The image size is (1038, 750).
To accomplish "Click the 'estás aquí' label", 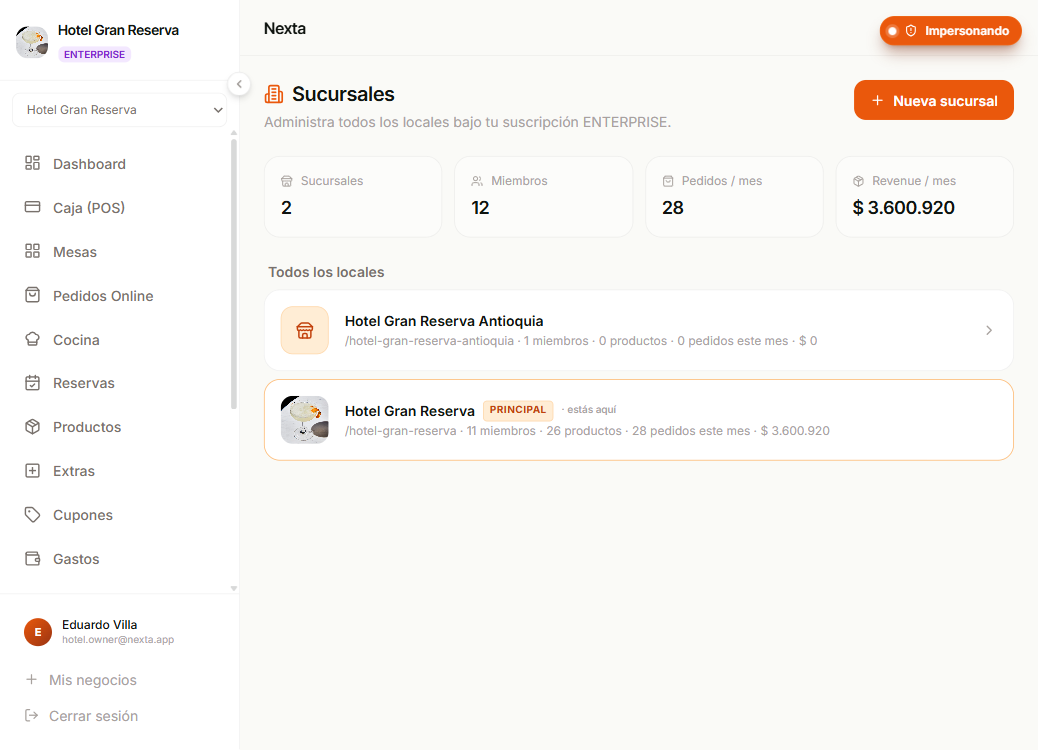I will point(591,410).
